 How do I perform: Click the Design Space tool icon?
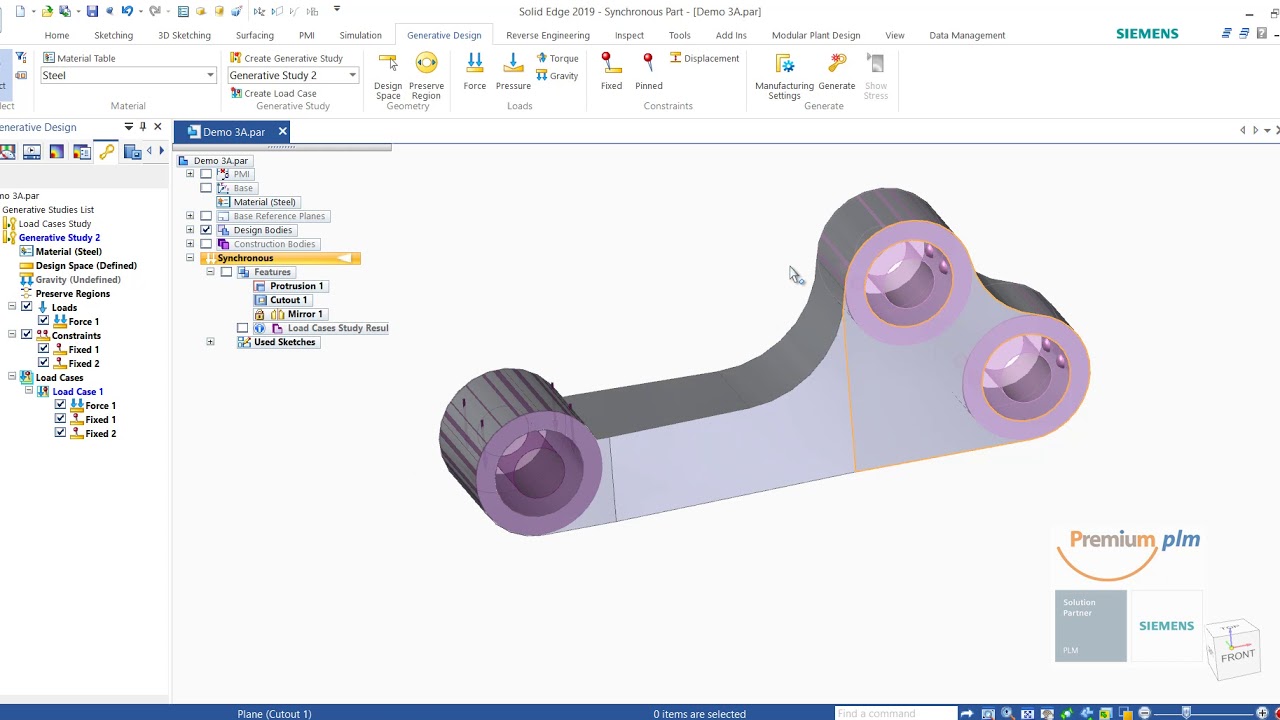[x=388, y=64]
